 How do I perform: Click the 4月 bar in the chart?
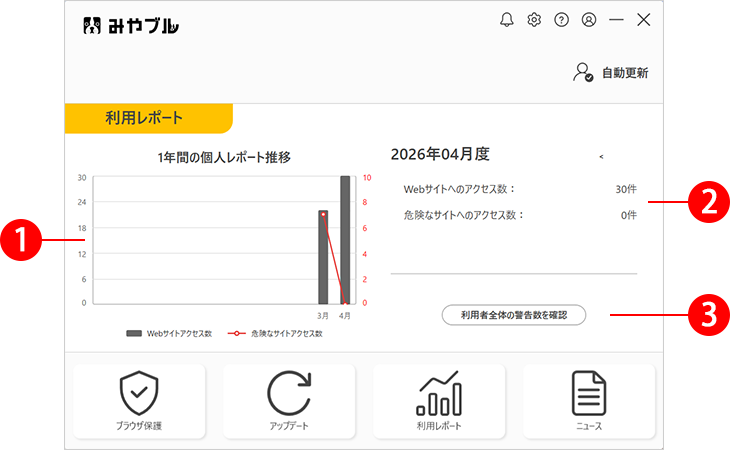tap(345, 240)
